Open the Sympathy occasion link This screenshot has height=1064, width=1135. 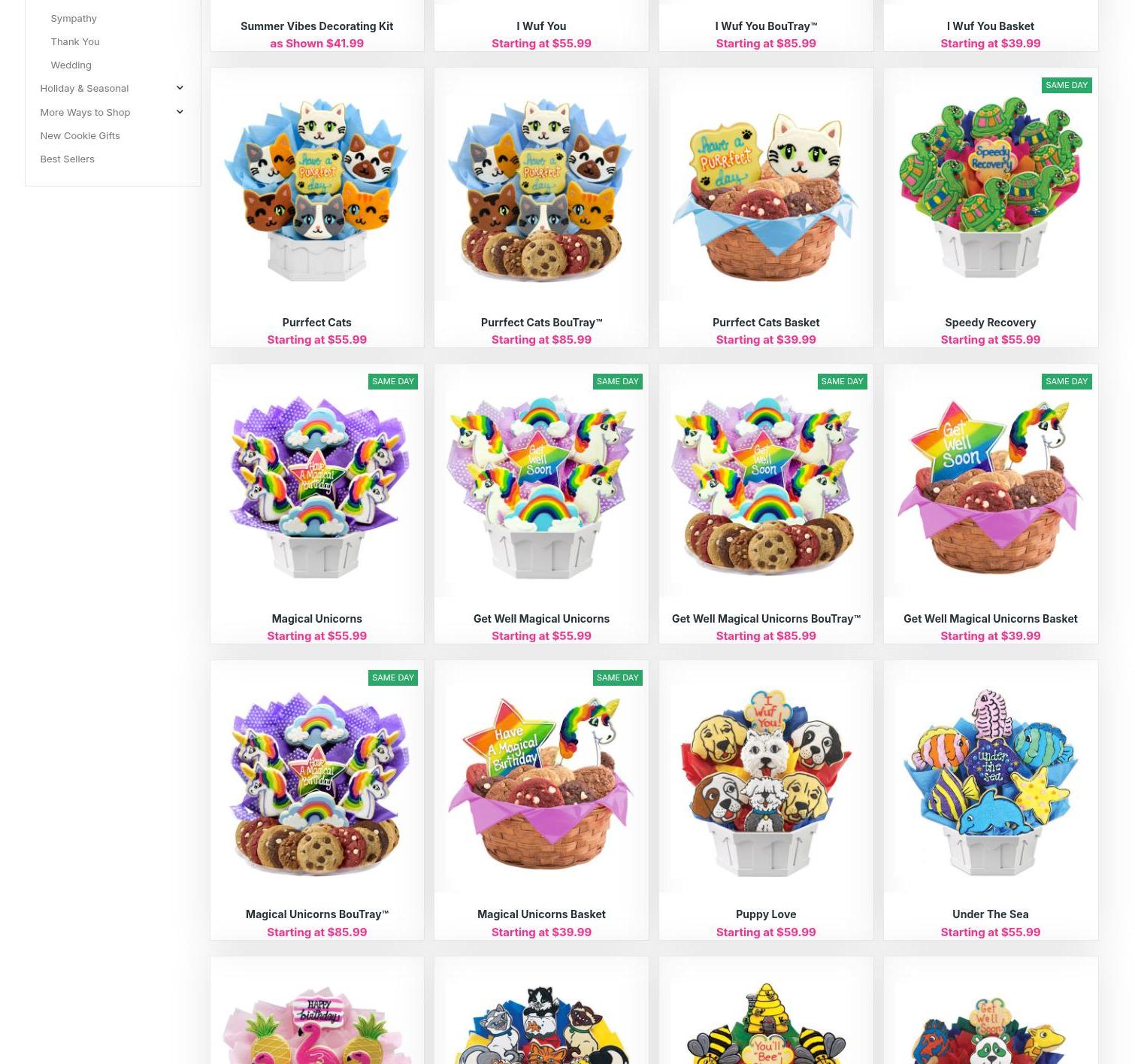coord(74,18)
